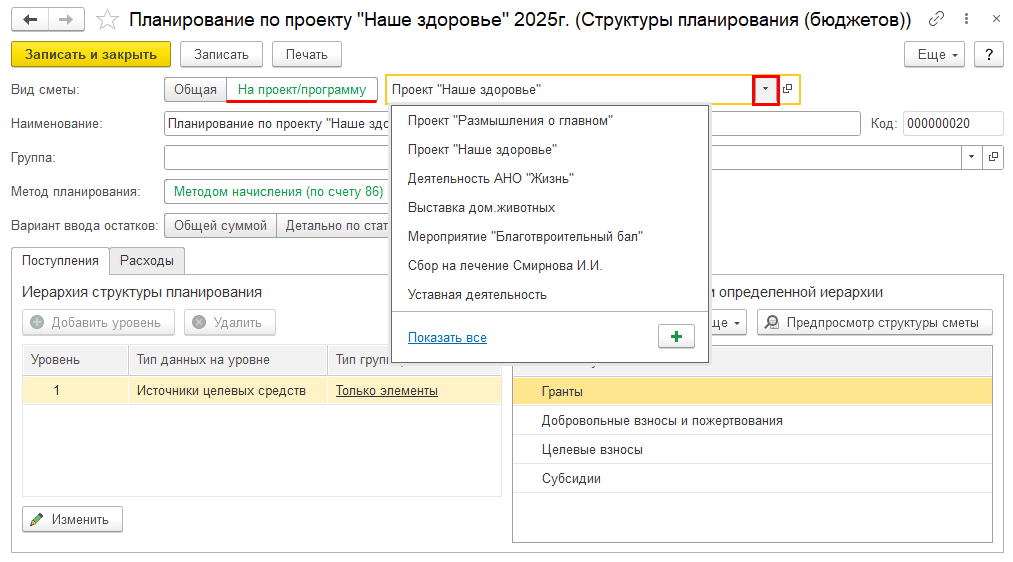
Task: Click the forward navigation arrow
Action: point(66,19)
